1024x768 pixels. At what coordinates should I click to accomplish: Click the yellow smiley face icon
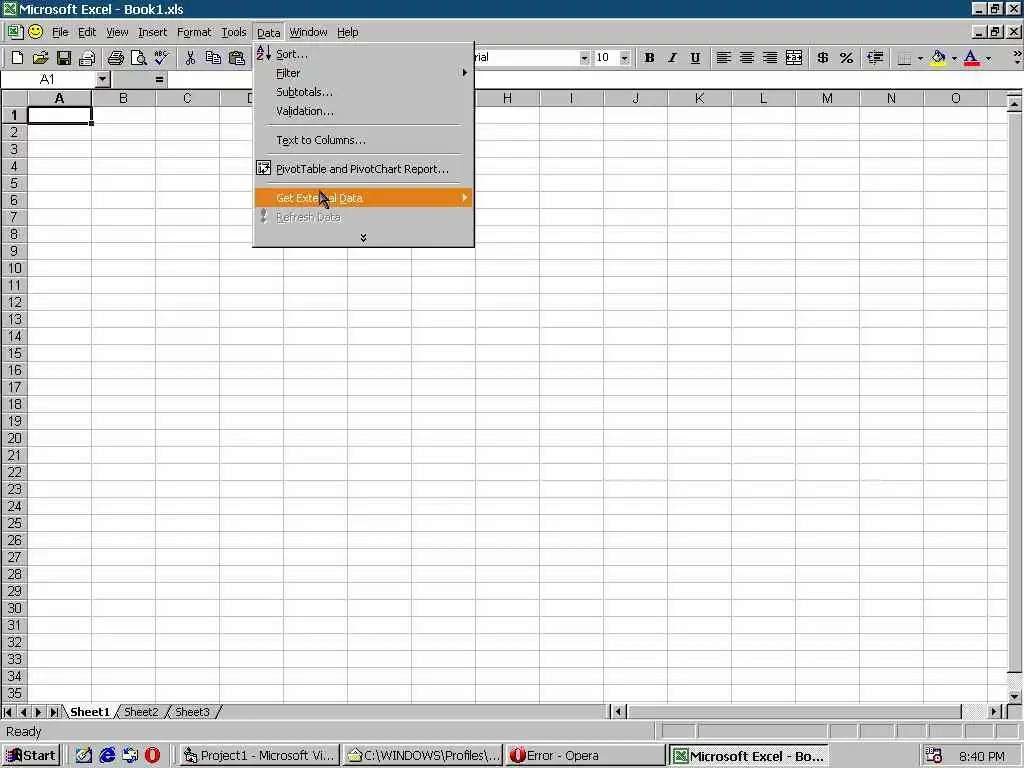pos(35,31)
